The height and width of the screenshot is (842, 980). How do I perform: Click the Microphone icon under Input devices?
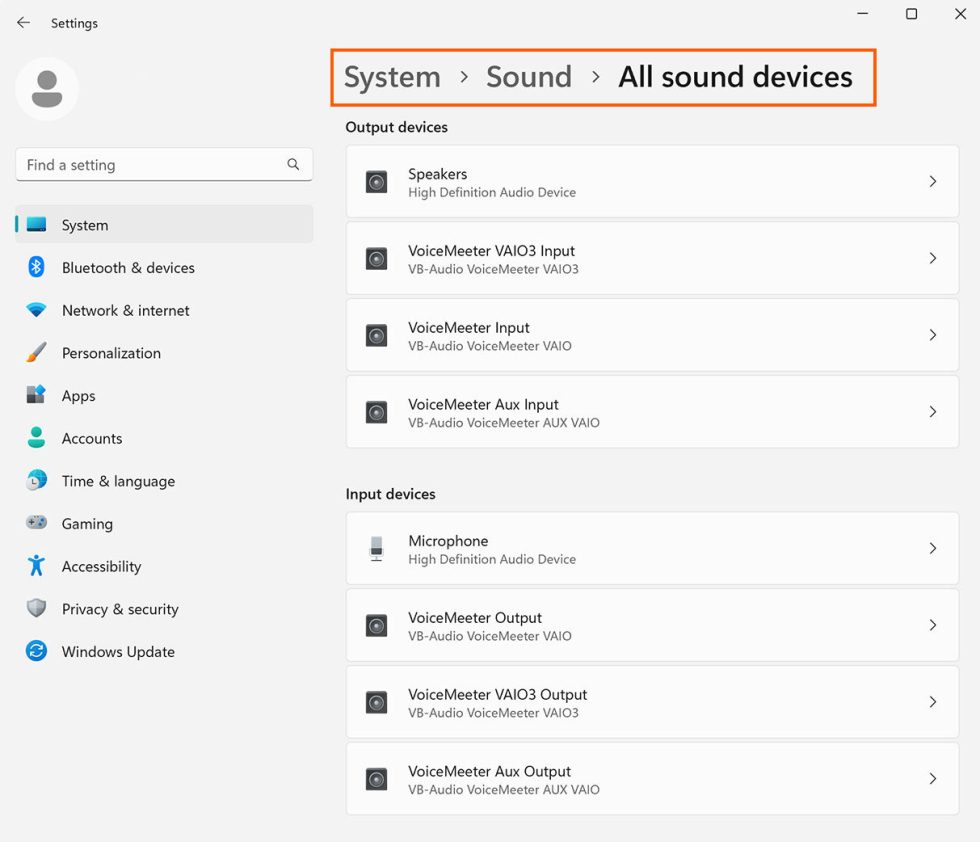click(376, 548)
